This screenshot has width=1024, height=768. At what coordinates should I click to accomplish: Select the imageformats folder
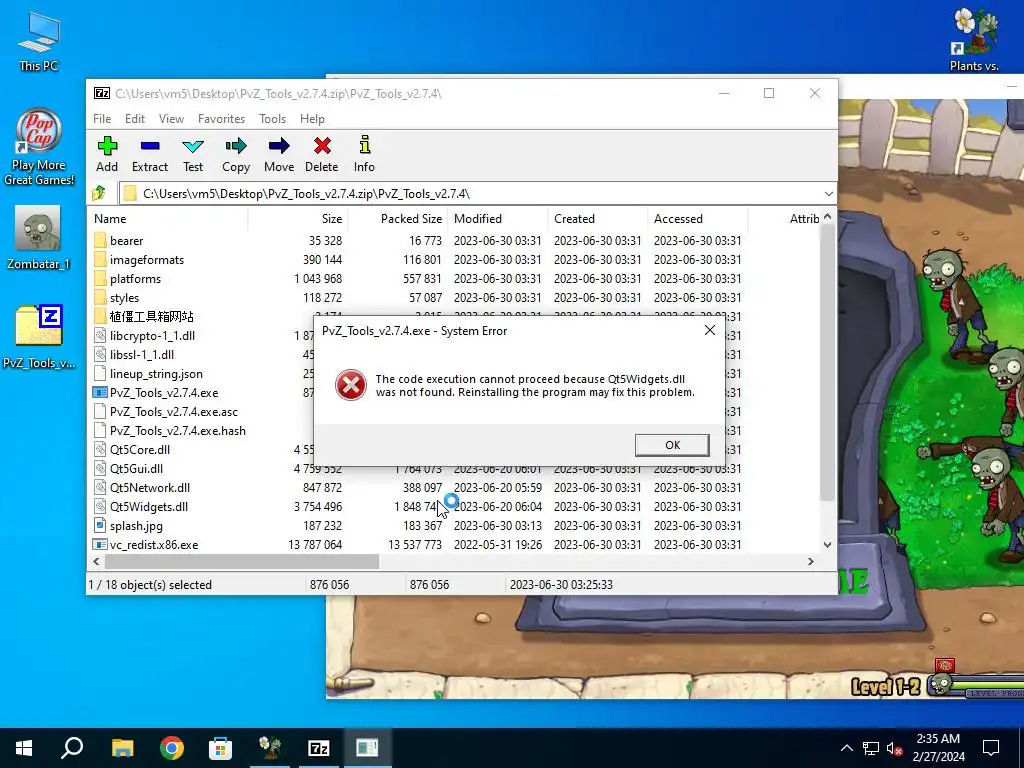click(x=146, y=260)
